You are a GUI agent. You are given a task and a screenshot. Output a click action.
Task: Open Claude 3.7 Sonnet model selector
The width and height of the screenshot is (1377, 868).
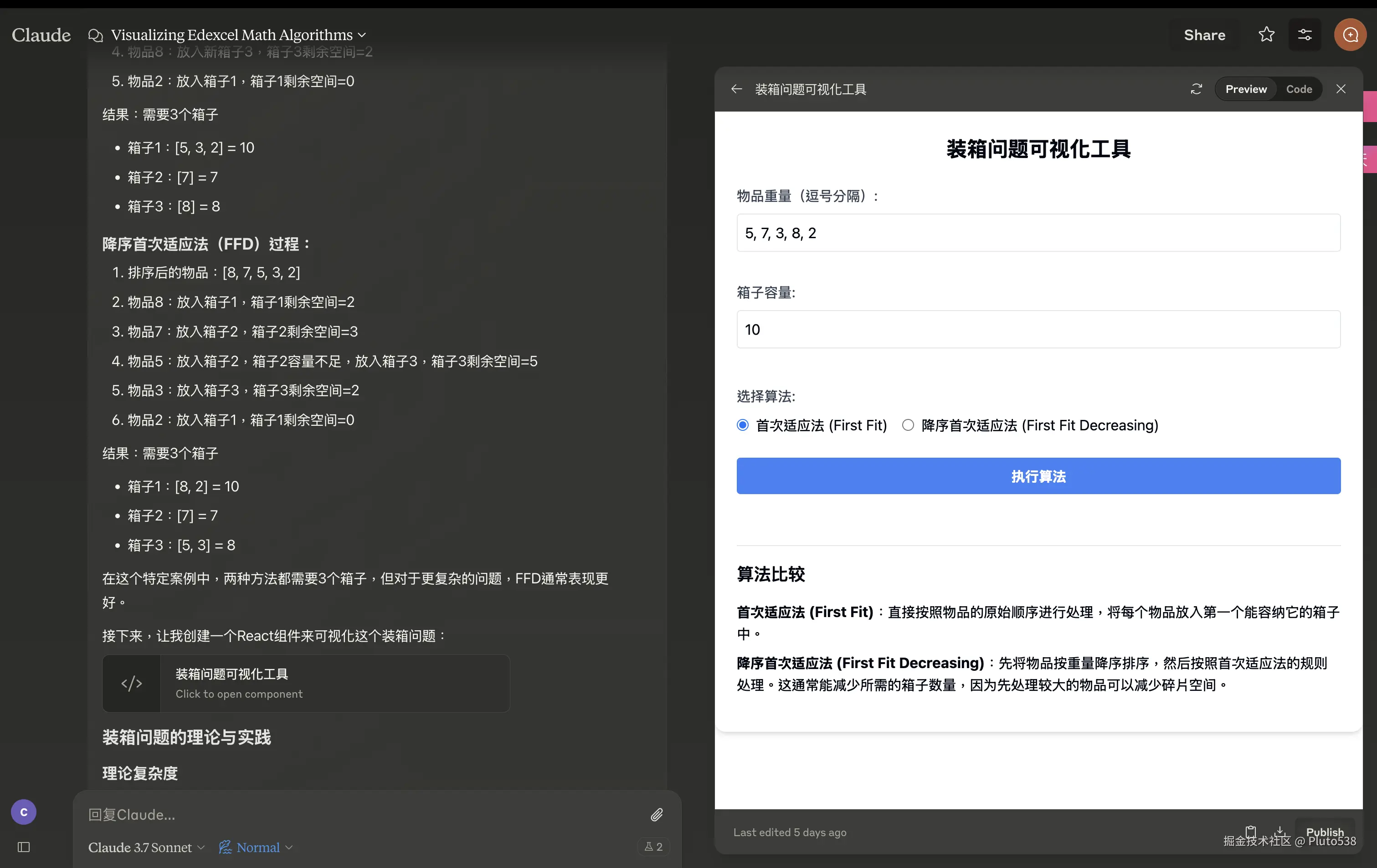point(146,848)
